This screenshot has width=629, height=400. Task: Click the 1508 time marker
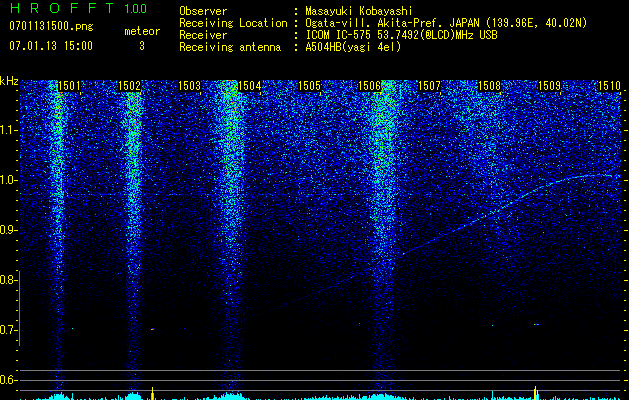coord(489,86)
